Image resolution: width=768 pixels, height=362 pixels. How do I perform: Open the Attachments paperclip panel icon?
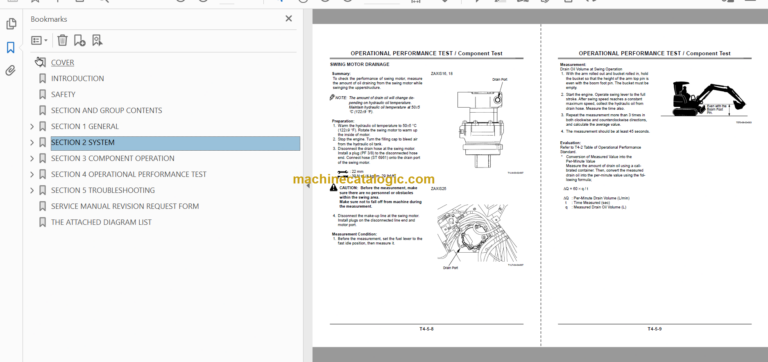pyautogui.click(x=11, y=71)
